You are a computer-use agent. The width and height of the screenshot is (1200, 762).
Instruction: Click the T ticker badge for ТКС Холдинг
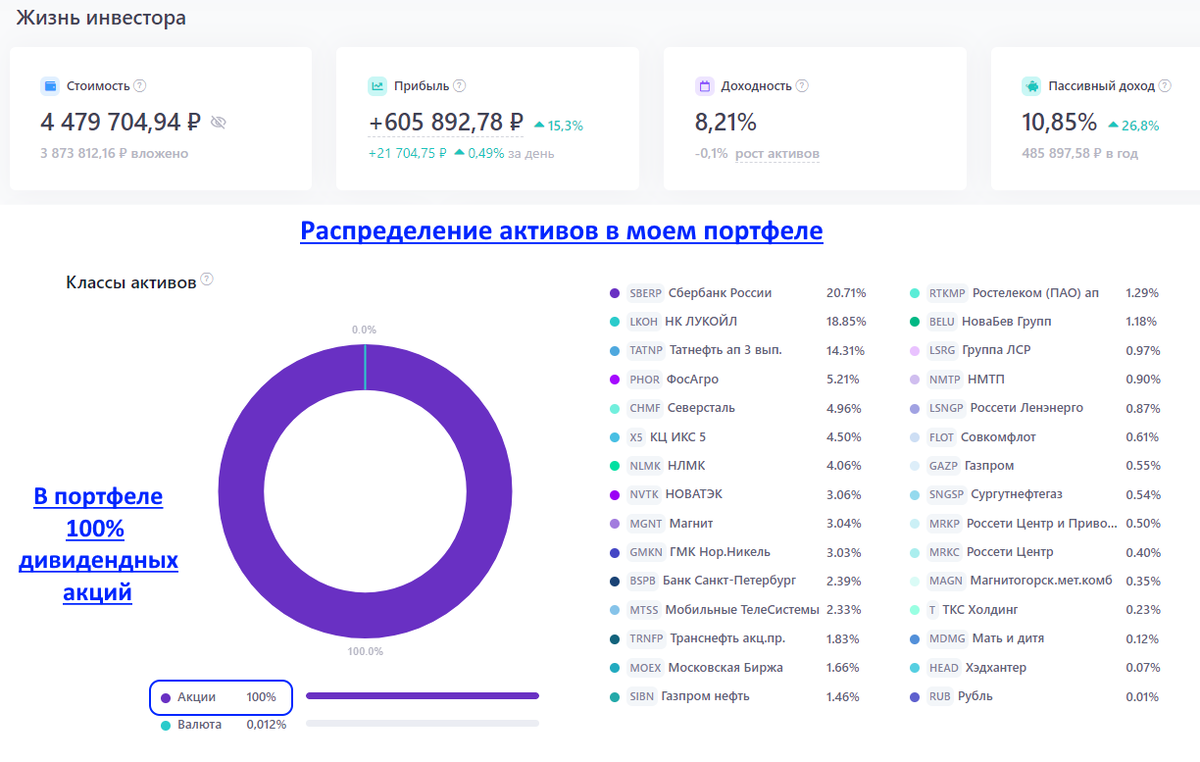(x=933, y=610)
